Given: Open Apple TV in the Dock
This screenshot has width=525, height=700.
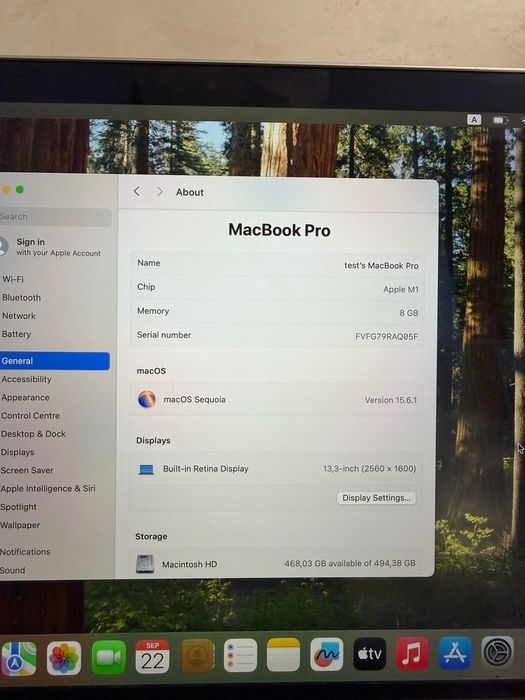Looking at the screenshot, I should click(370, 654).
